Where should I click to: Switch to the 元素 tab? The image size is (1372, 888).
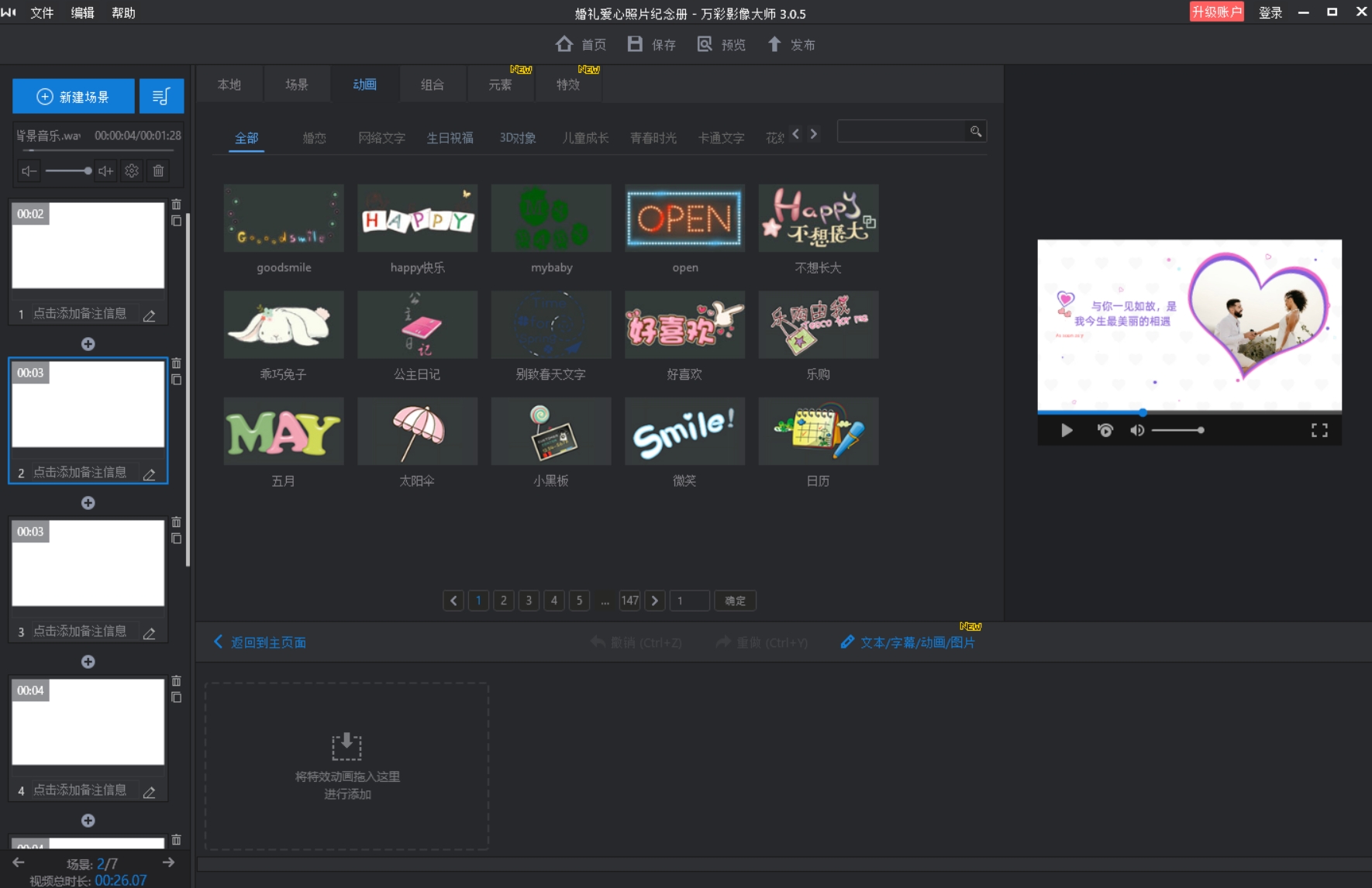point(500,84)
